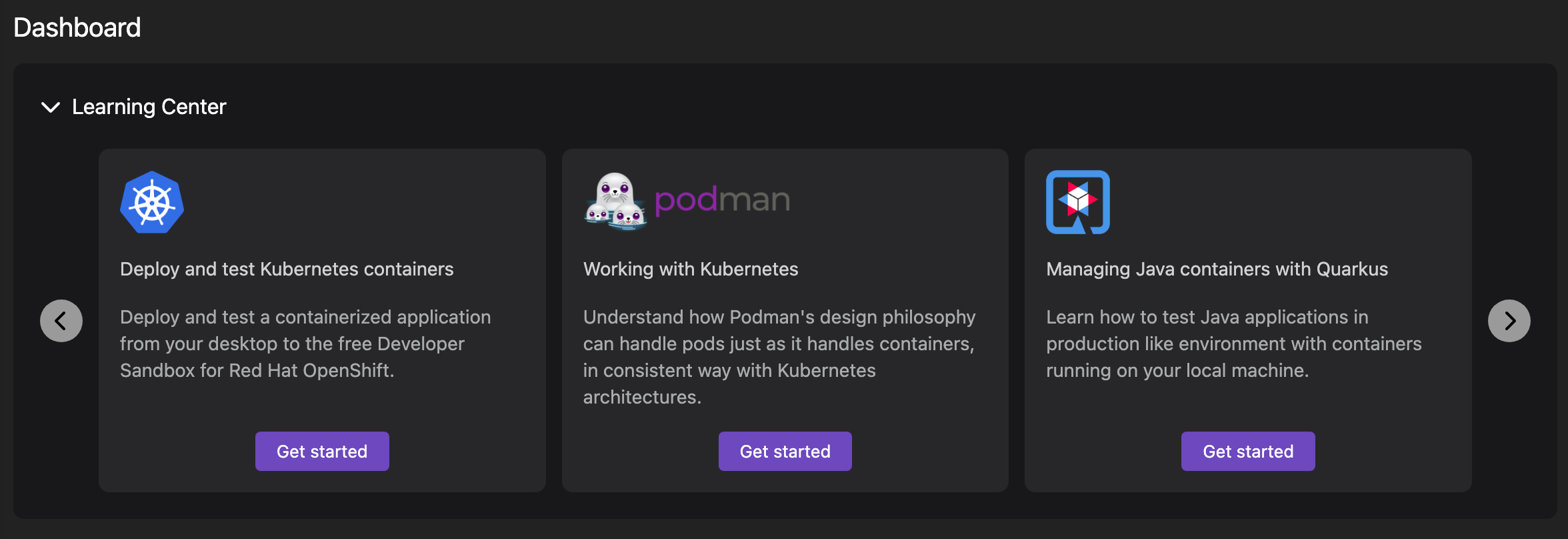Click the Java applications description text
This screenshot has width=1568, height=539.
click(1233, 344)
